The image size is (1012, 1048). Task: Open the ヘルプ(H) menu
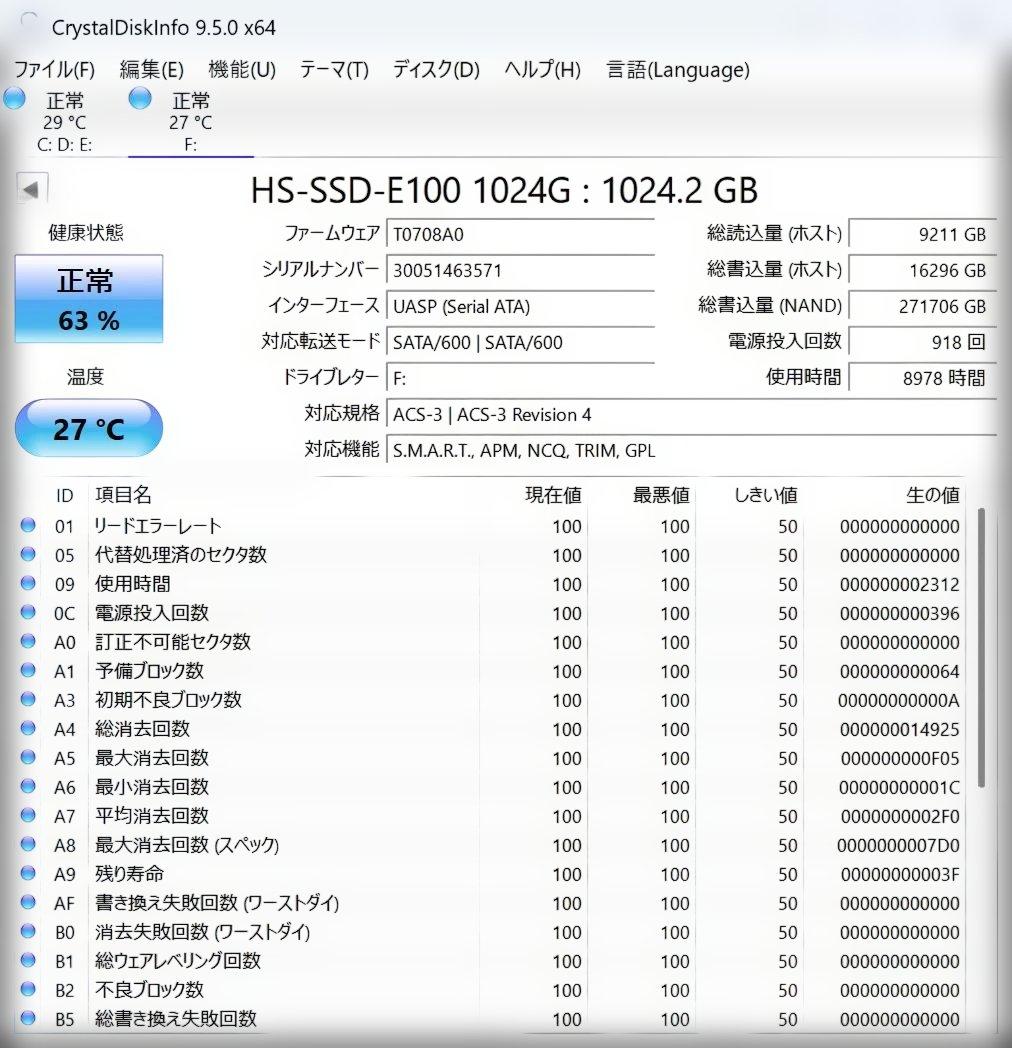point(542,70)
